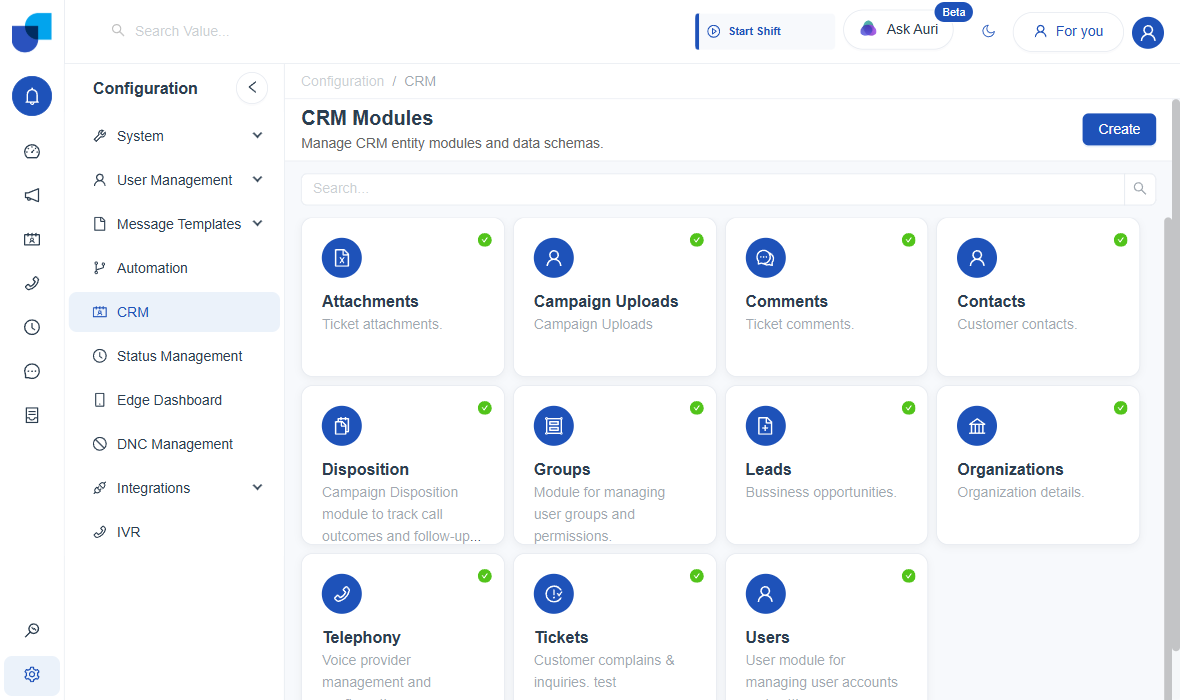The width and height of the screenshot is (1180, 700).
Task: Open Ask Auri assistant
Action: [x=899, y=30]
